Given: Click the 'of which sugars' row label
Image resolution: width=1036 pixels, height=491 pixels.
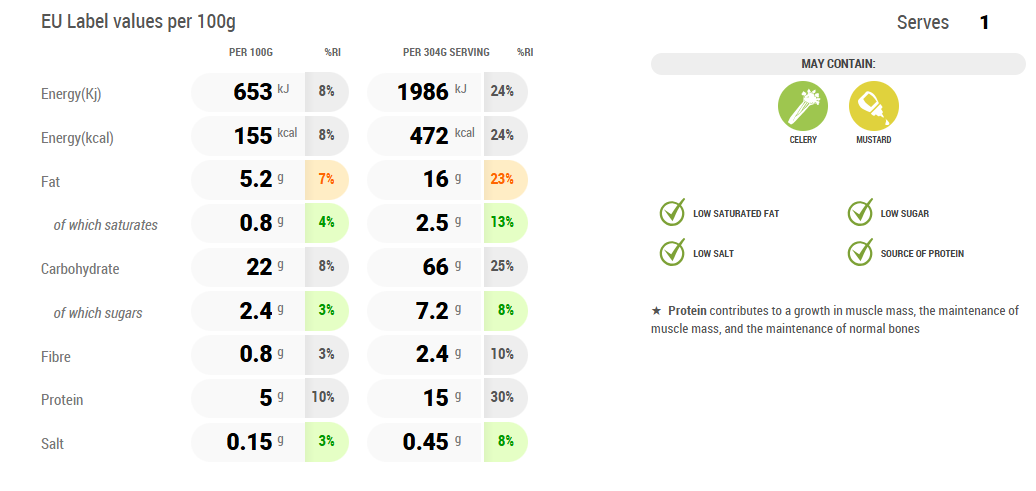Looking at the screenshot, I should tap(98, 313).
